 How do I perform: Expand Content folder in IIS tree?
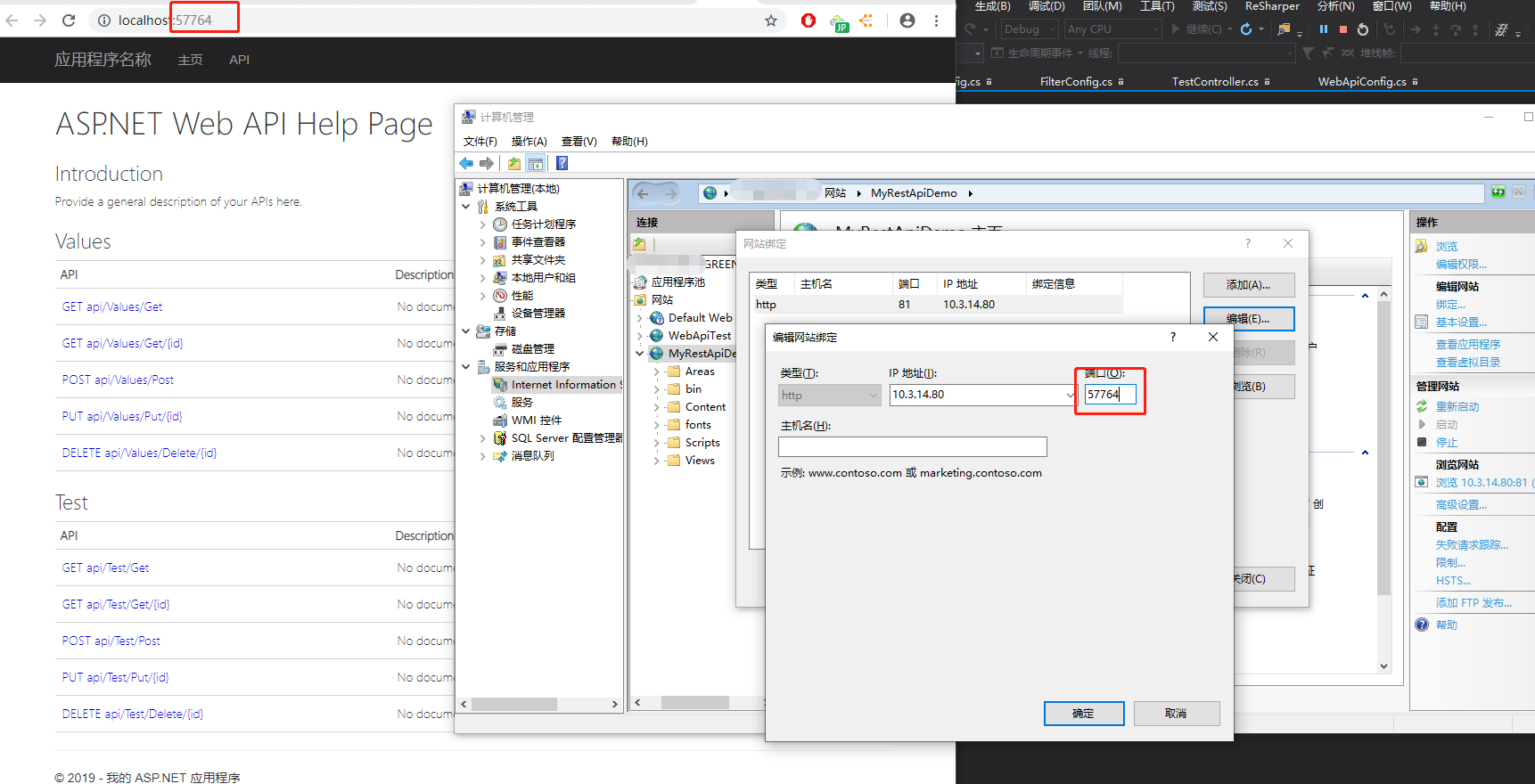pyautogui.click(x=657, y=407)
